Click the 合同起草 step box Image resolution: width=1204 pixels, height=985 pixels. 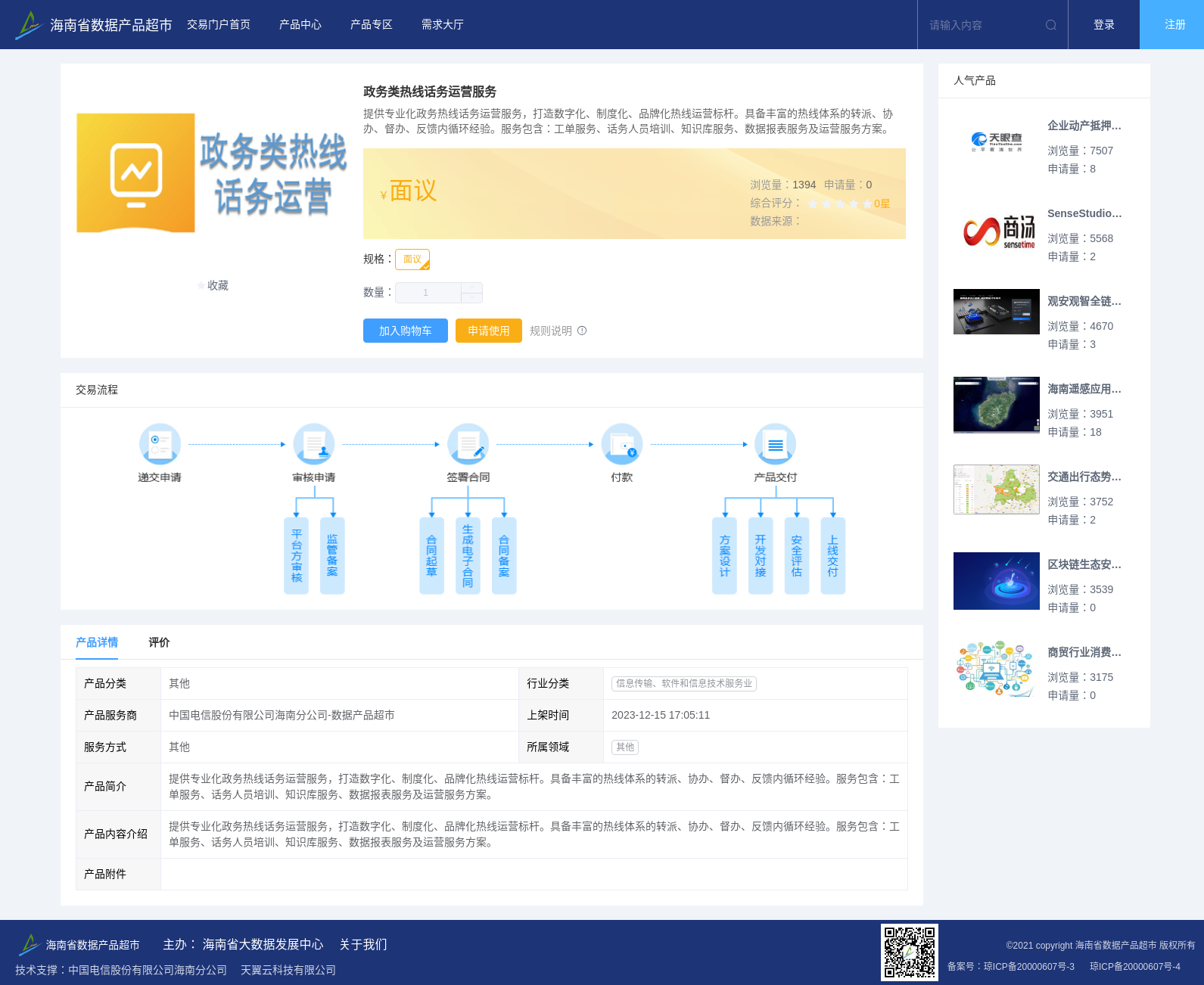[x=431, y=555]
